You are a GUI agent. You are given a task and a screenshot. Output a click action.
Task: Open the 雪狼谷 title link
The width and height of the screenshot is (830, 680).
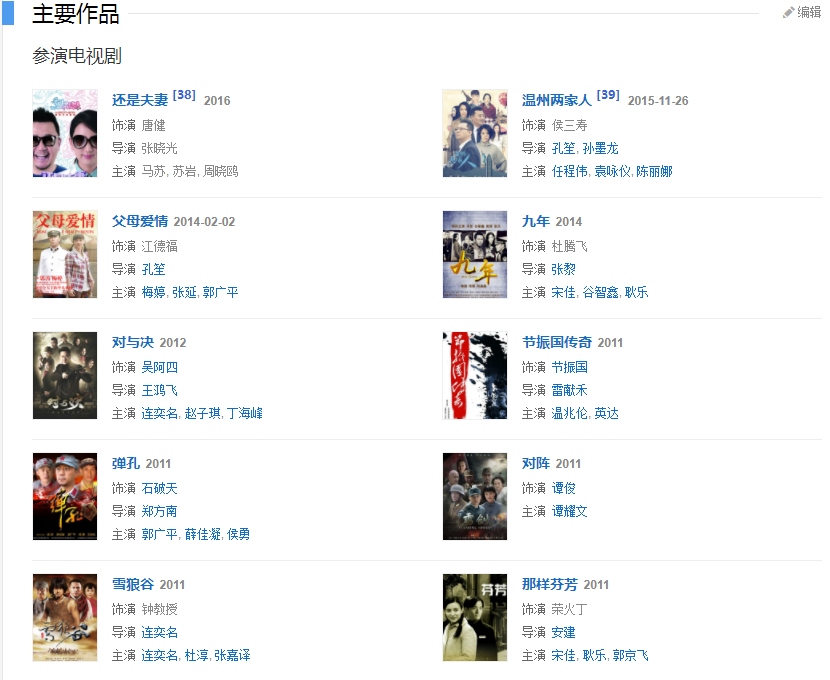click(x=133, y=584)
